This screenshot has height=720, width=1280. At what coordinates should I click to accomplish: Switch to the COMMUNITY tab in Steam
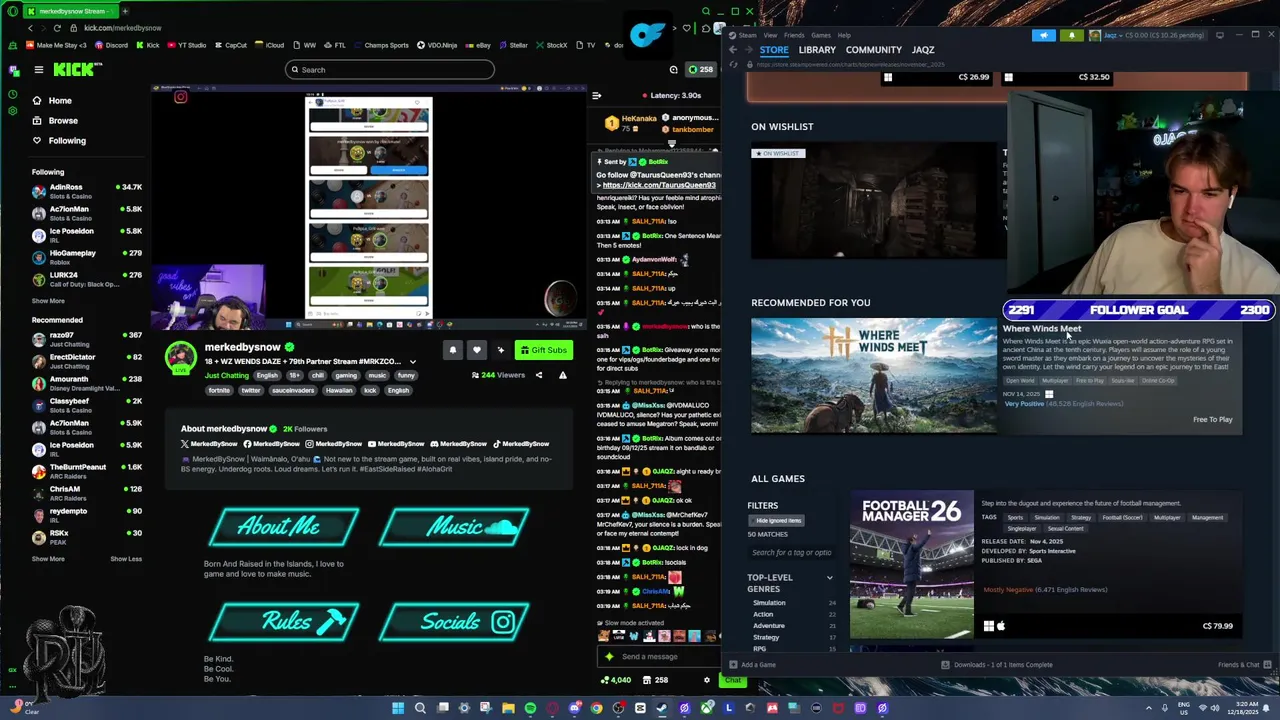874,50
